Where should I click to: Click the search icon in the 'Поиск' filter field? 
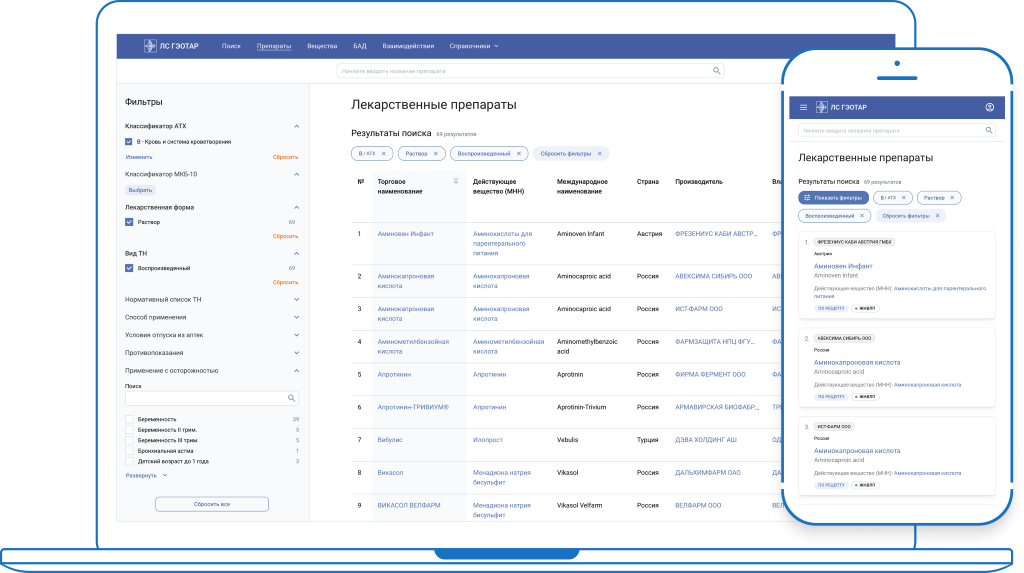[291, 398]
